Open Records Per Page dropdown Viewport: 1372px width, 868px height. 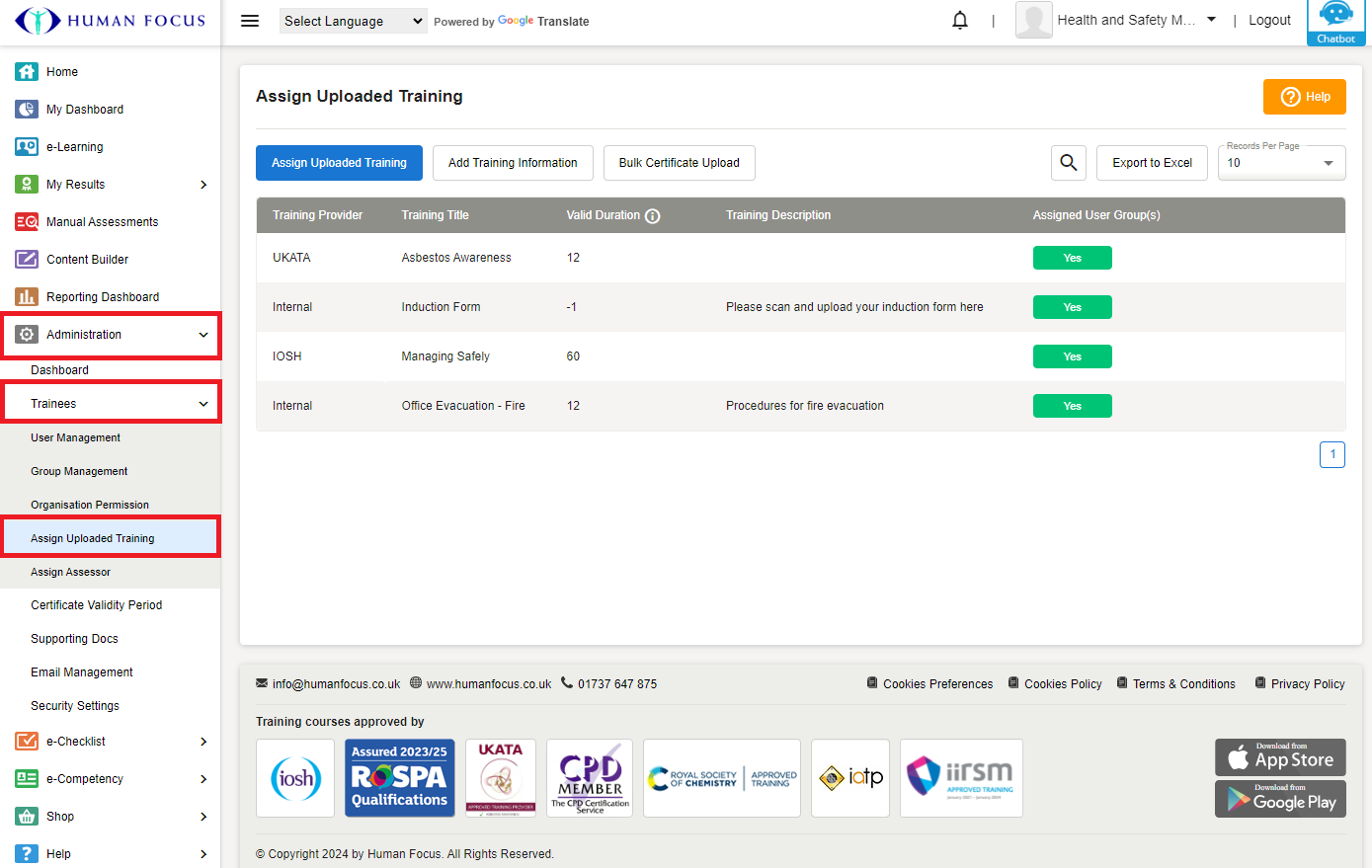click(1281, 163)
